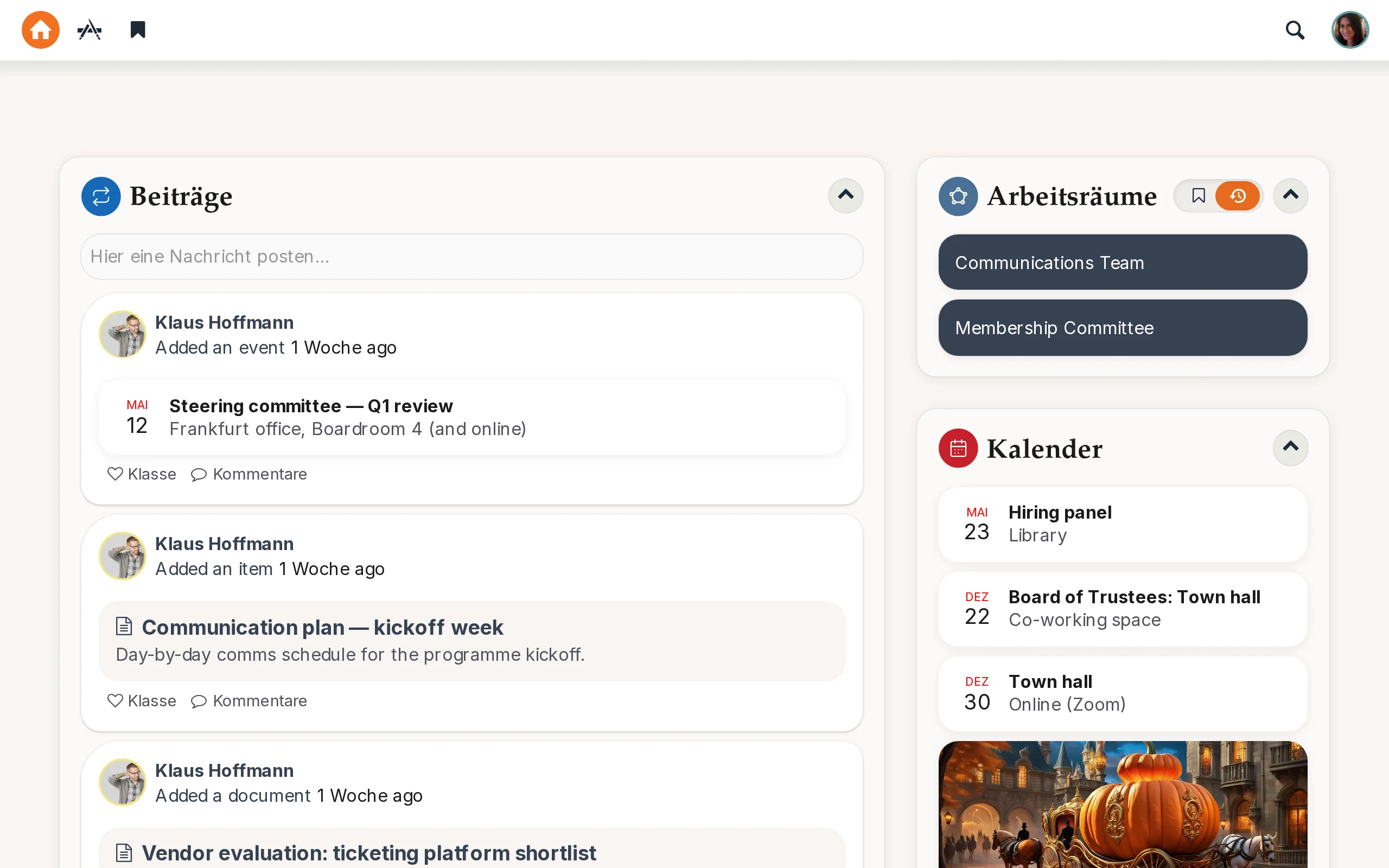Viewport: 1389px width, 868px height.
Task: Click the Arbeitsräume heading
Action: [x=1072, y=197]
